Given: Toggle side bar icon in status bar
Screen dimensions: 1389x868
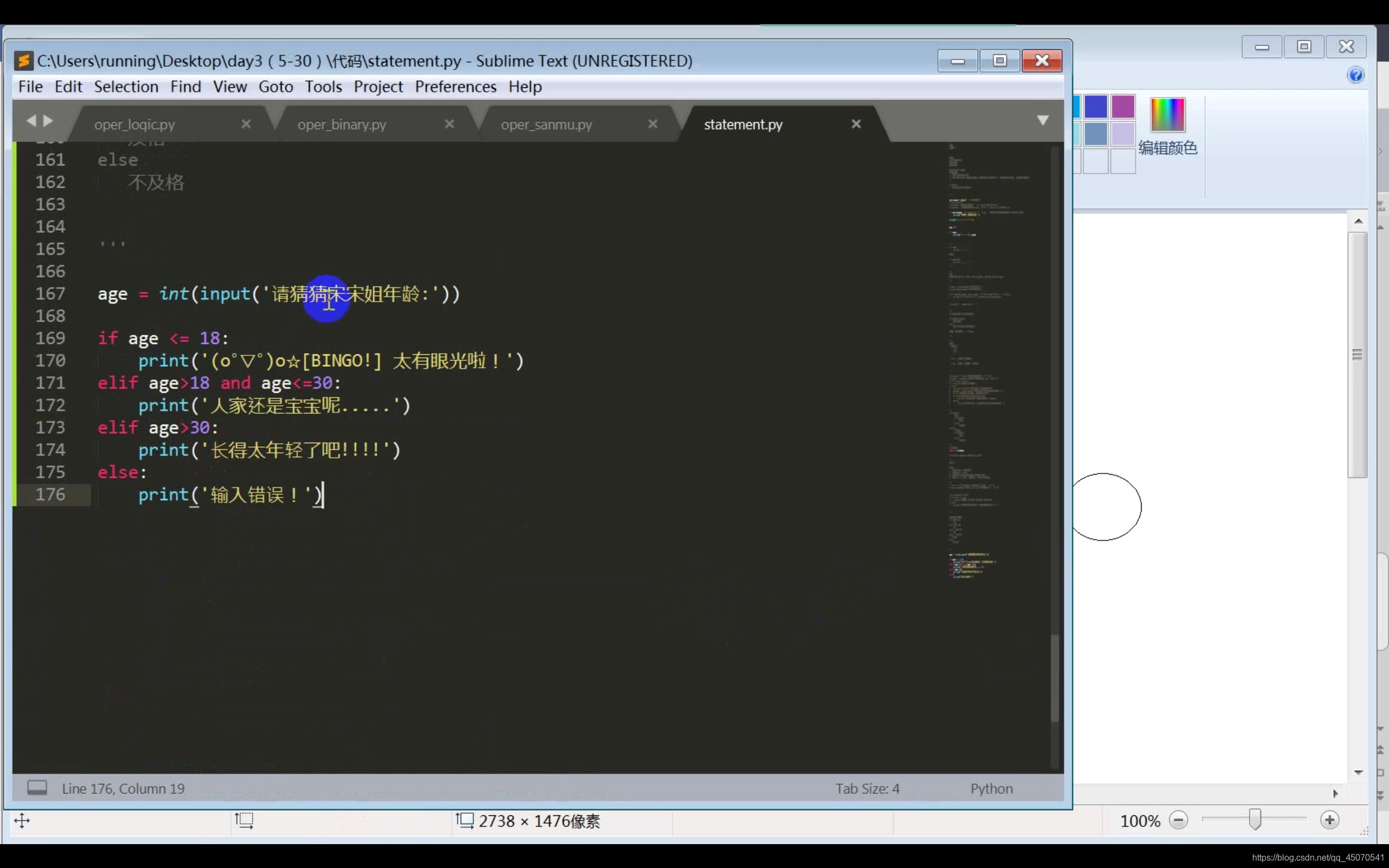Looking at the screenshot, I should coord(37,788).
